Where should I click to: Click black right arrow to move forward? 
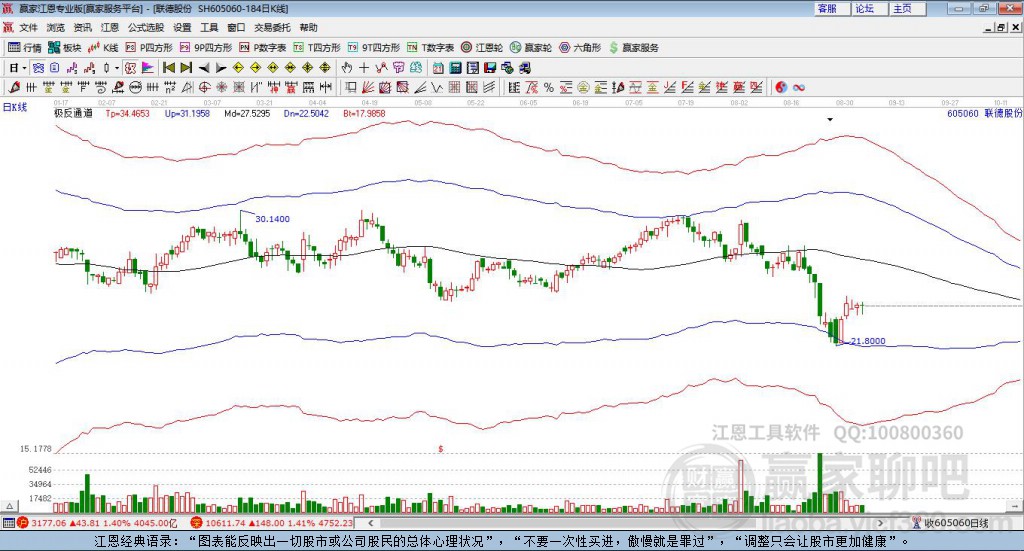[x=221, y=68]
